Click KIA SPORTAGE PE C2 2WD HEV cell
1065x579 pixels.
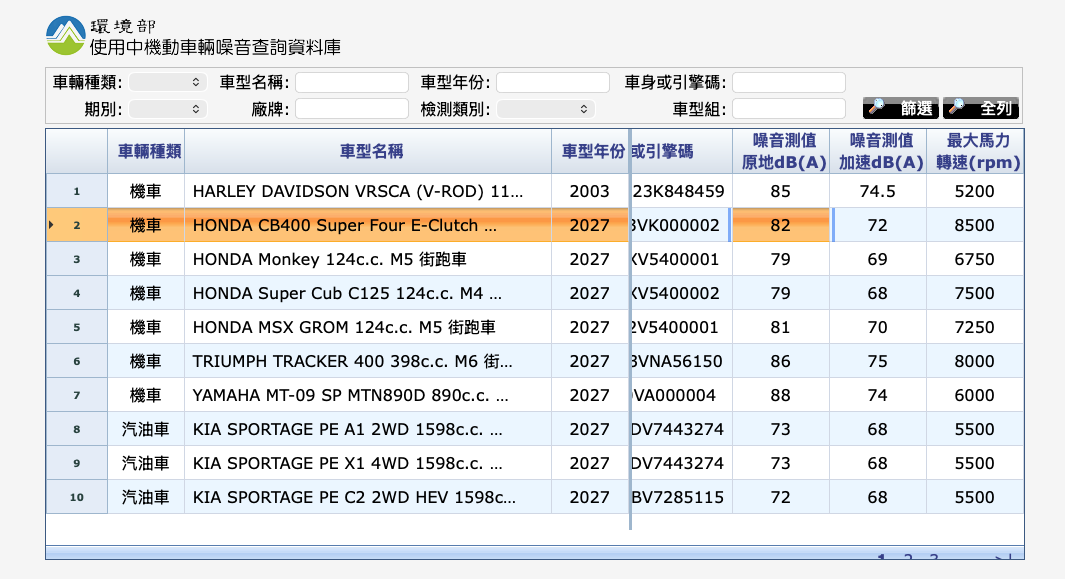tap(368, 497)
